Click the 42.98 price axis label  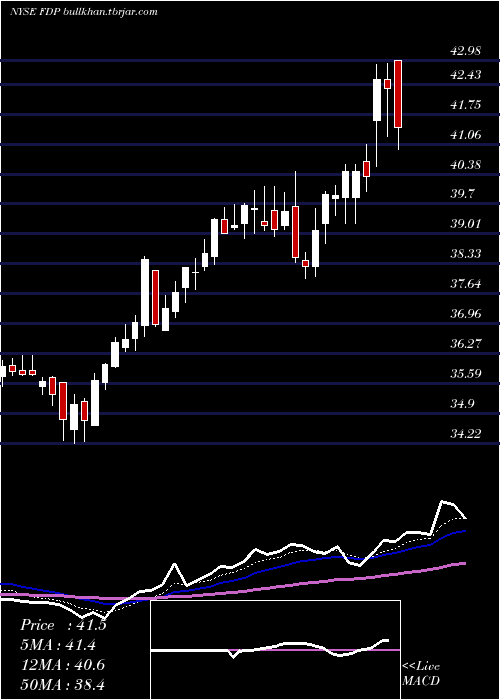pos(466,51)
